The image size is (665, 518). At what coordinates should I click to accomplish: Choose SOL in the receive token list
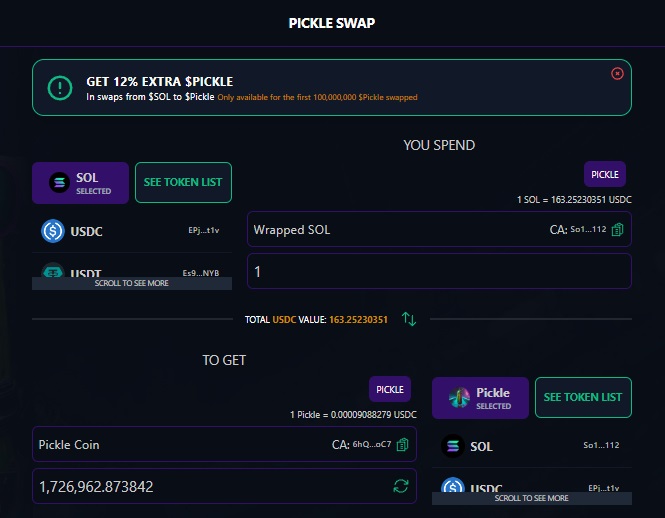pos(532,446)
